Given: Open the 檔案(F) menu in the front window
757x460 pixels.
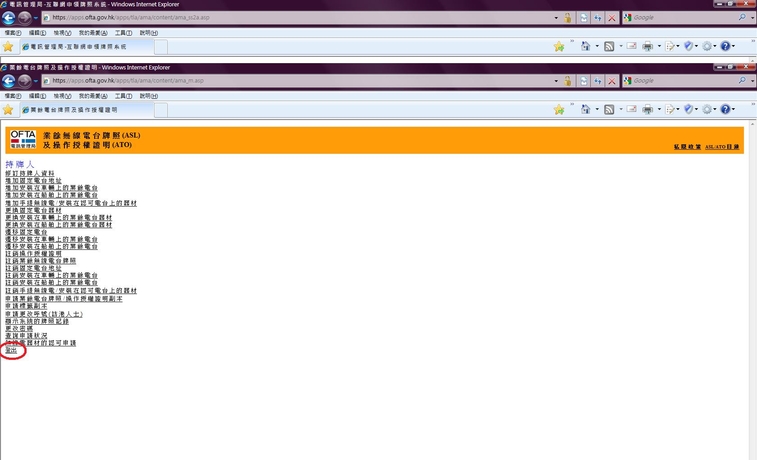Looking at the screenshot, I should (13, 95).
